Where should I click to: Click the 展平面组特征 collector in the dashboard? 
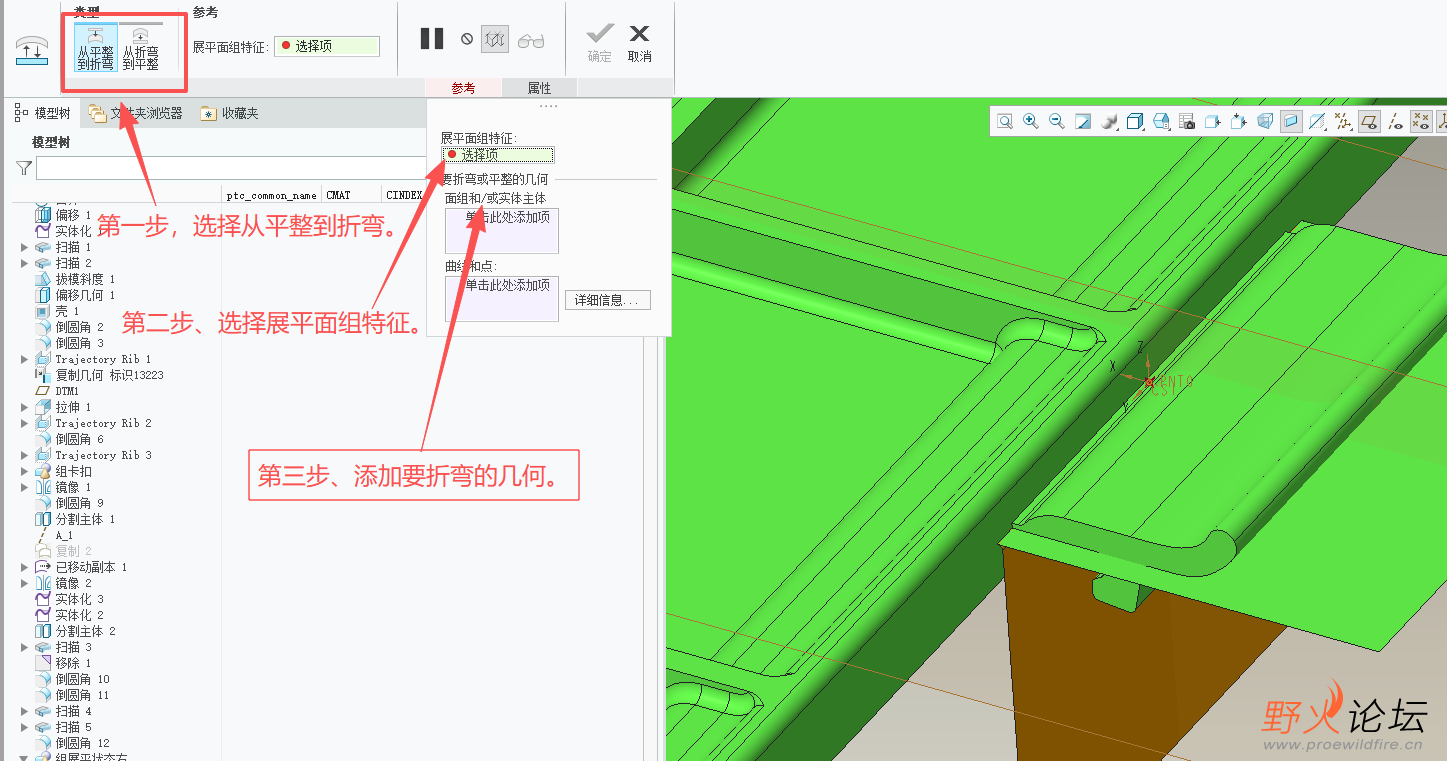[327, 46]
